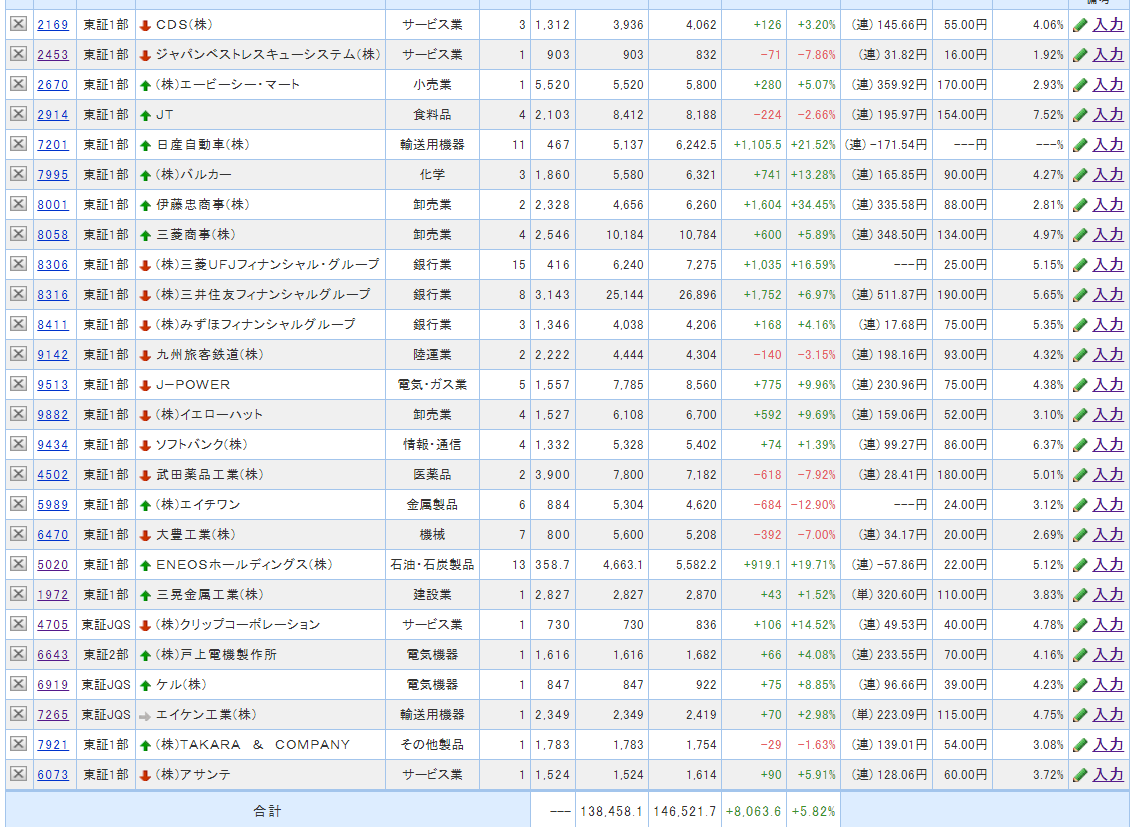The width and height of the screenshot is (1140, 827).
Task: Click 入力 link on ソフトバンク(株) row
Action: (x=1108, y=444)
